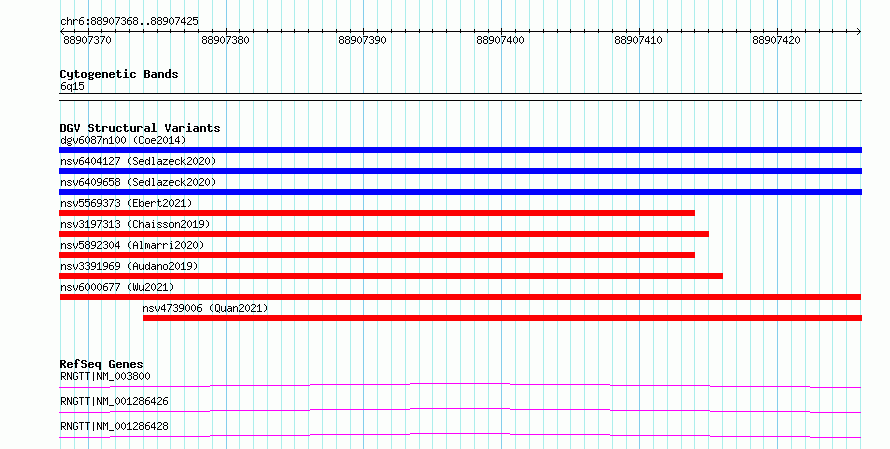Select the 6q15 cytogenetic band bar
Viewport: 890px width, 449px height.
tap(460, 97)
